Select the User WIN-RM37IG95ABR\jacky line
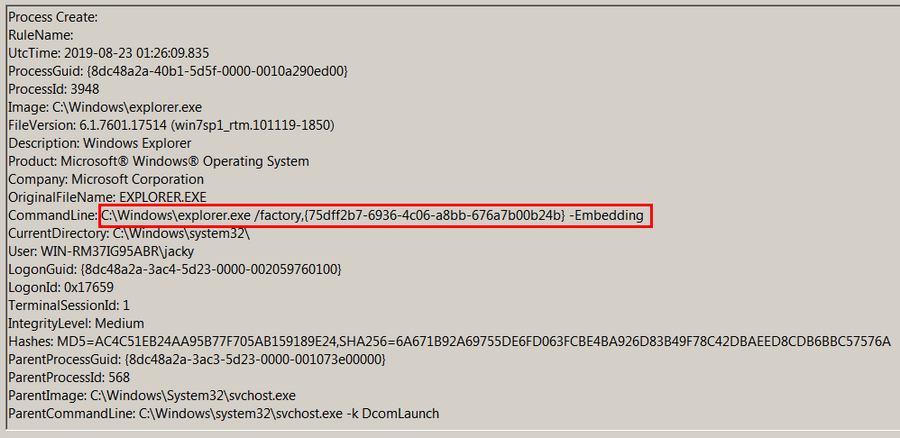 point(101,251)
